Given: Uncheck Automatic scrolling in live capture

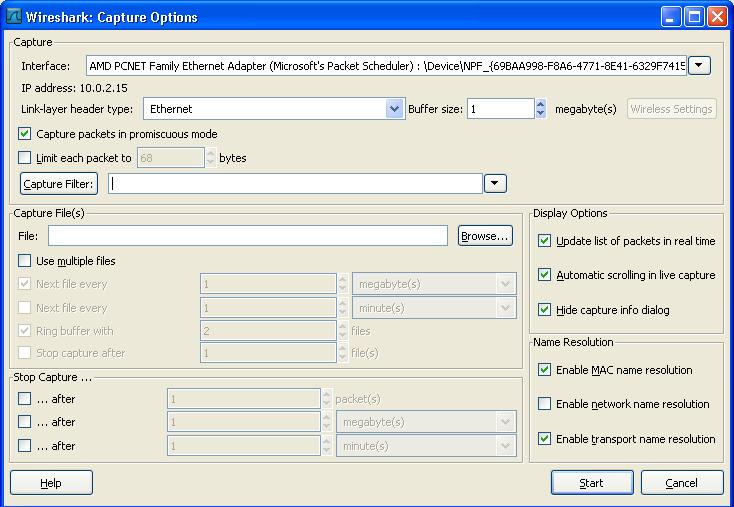Looking at the screenshot, I should tap(544, 274).
